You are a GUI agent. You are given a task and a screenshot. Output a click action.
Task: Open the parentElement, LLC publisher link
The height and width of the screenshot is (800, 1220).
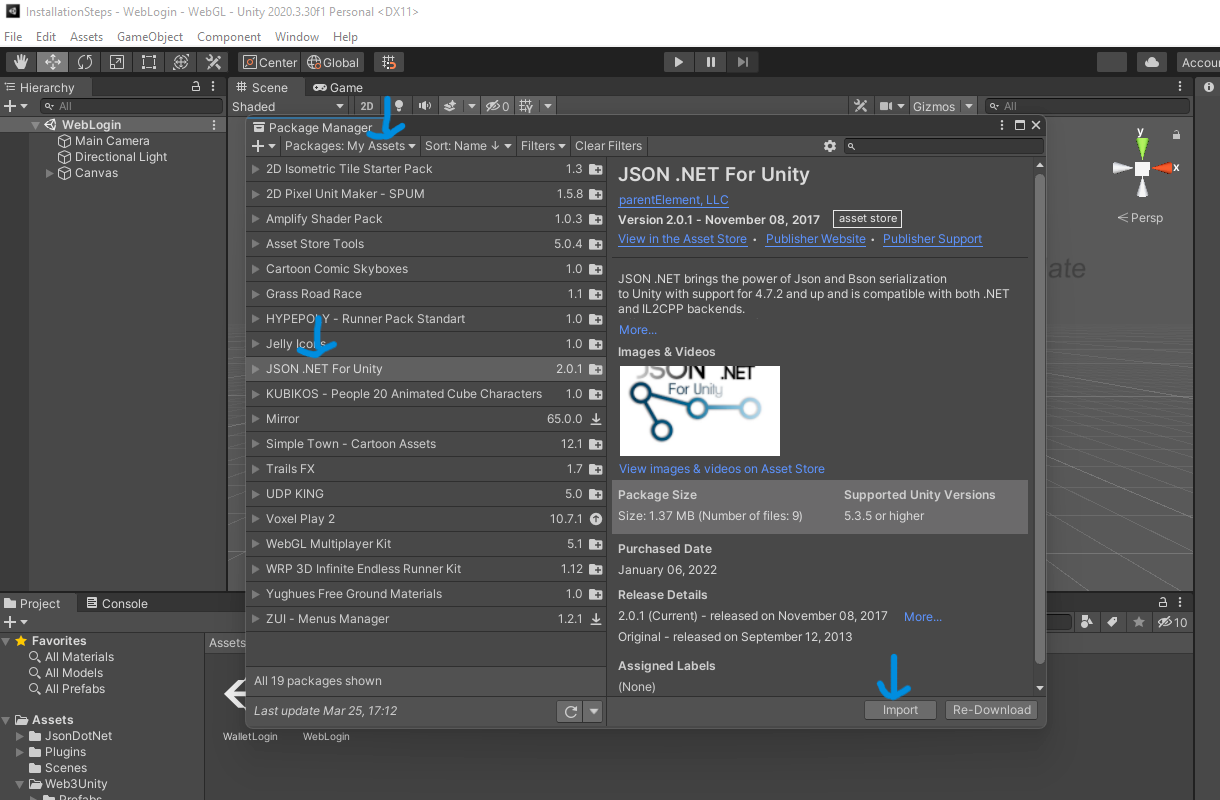674,200
